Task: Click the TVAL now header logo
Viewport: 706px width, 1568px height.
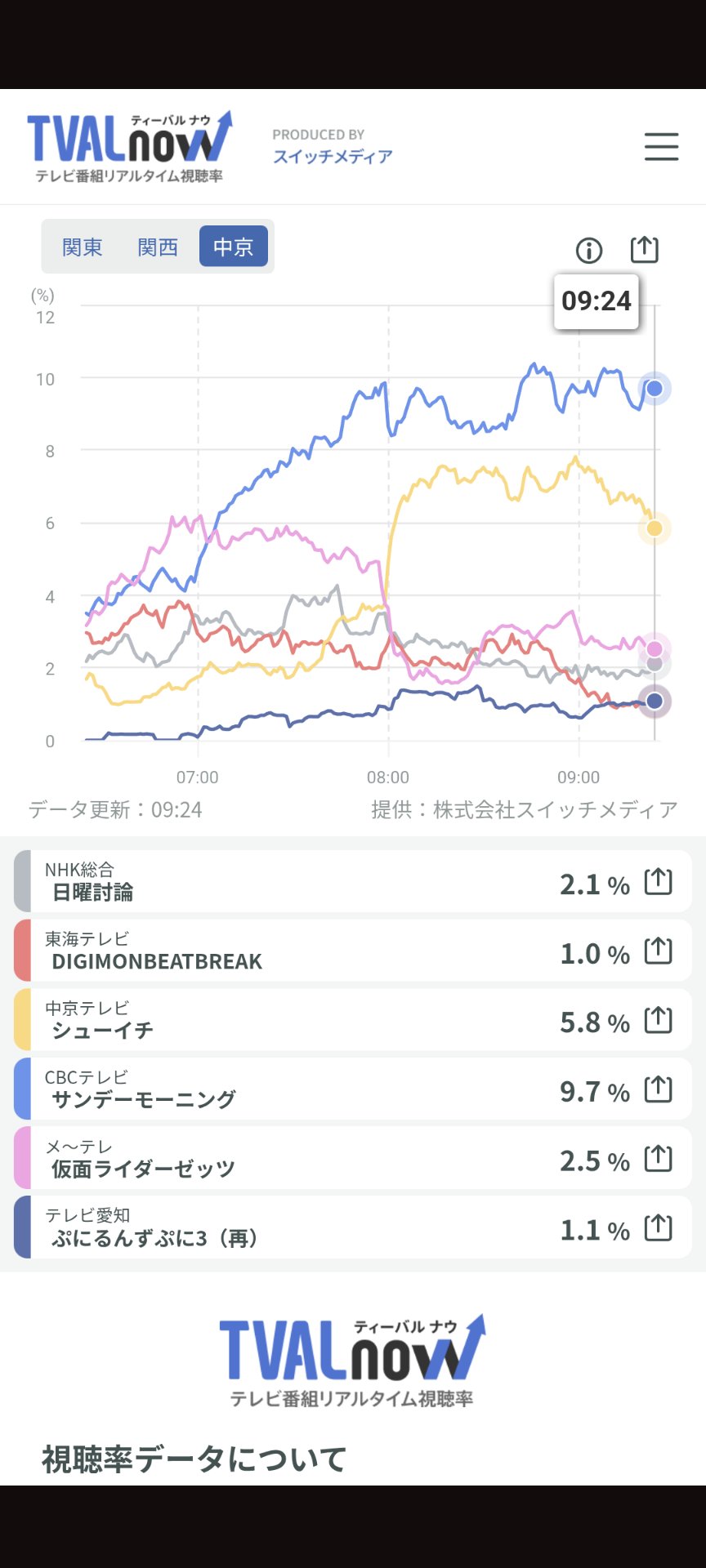Action: point(130,146)
